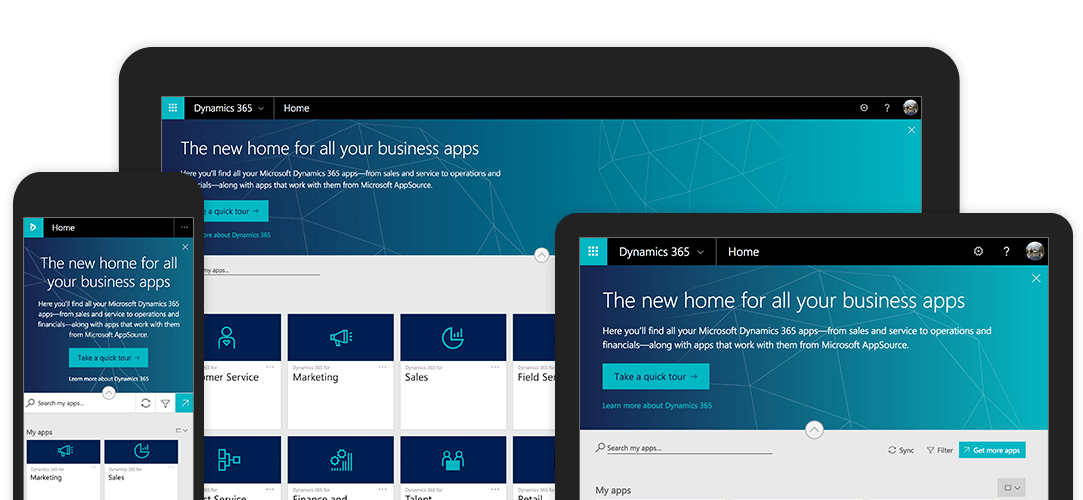Open the Marketing megaphone tile on the phone

[x=64, y=451]
